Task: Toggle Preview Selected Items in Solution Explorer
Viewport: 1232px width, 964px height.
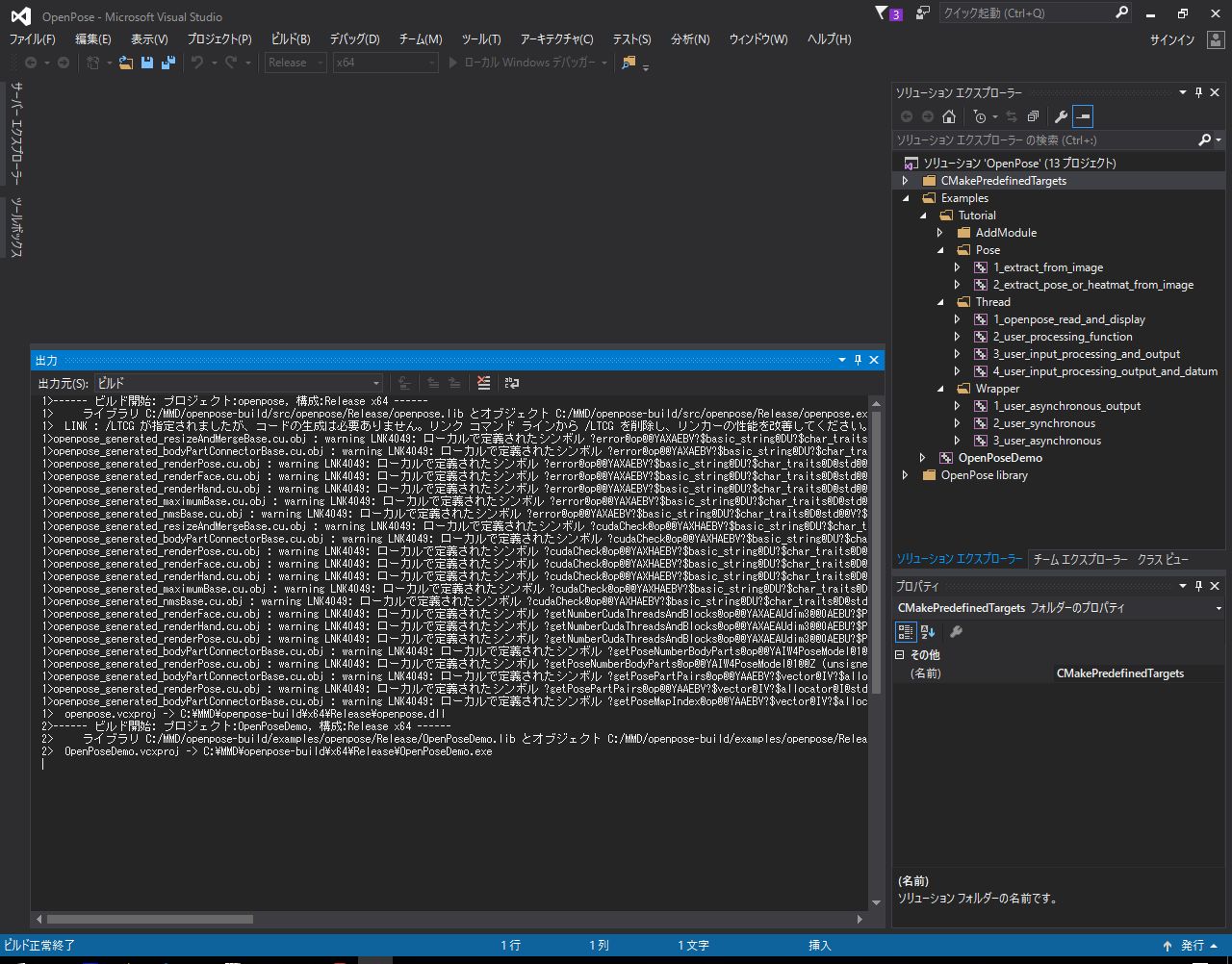Action: [1084, 116]
